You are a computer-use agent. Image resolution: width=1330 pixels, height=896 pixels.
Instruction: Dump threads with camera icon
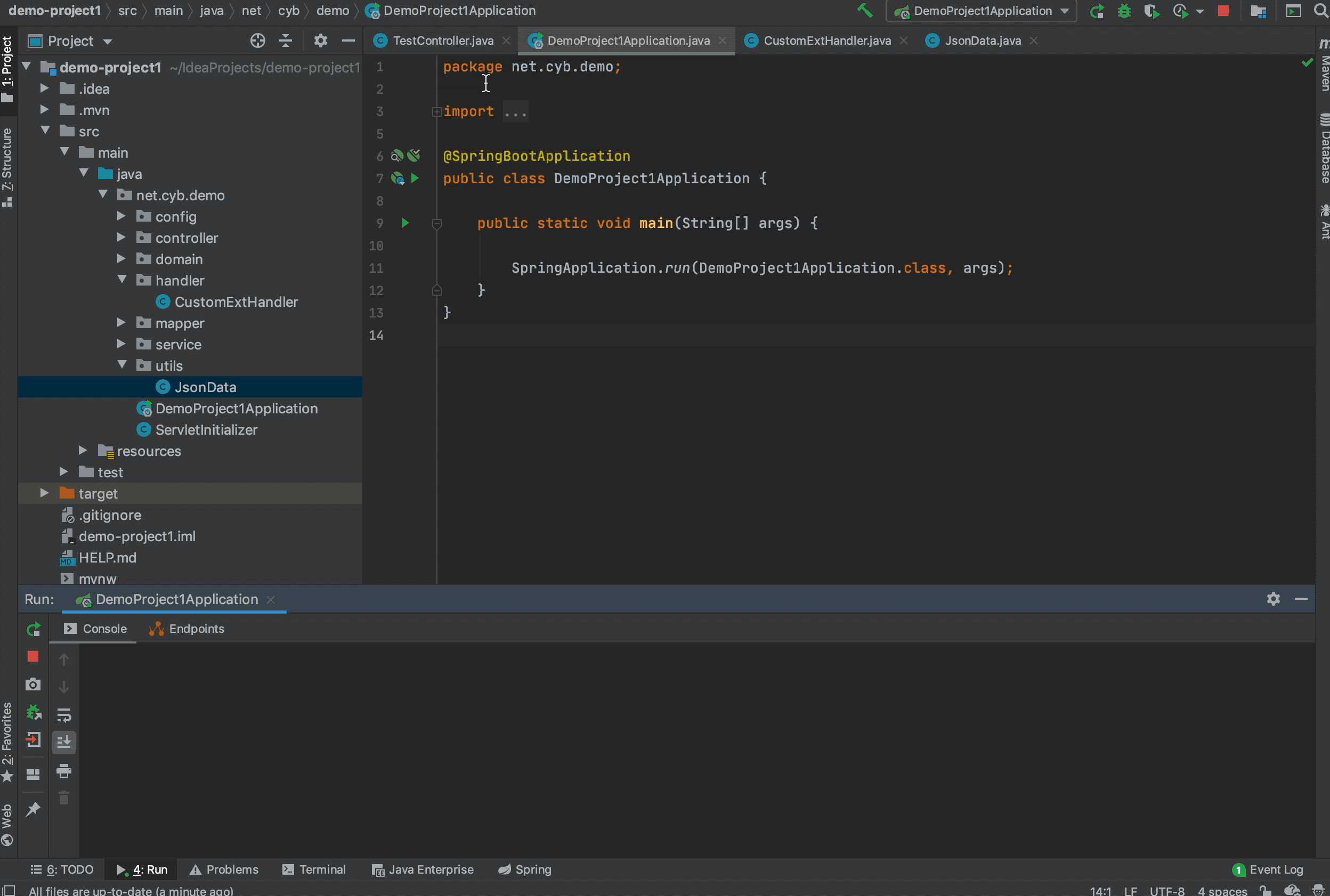pos(33,684)
